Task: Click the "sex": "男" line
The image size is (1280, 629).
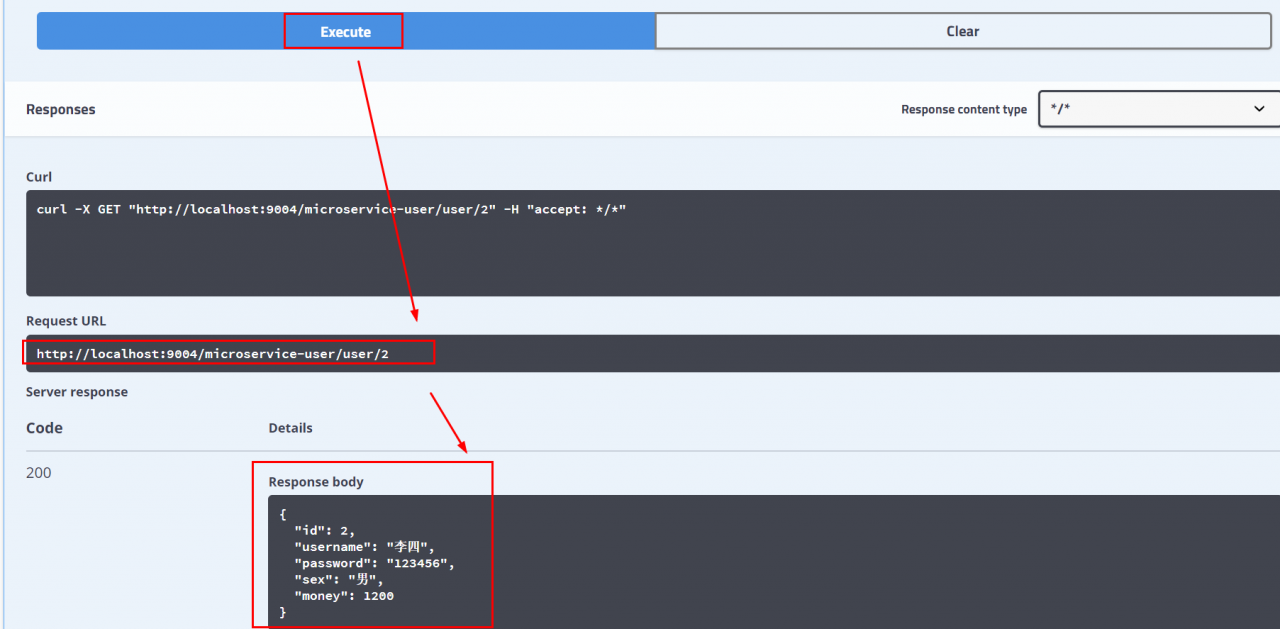Action: (339, 579)
